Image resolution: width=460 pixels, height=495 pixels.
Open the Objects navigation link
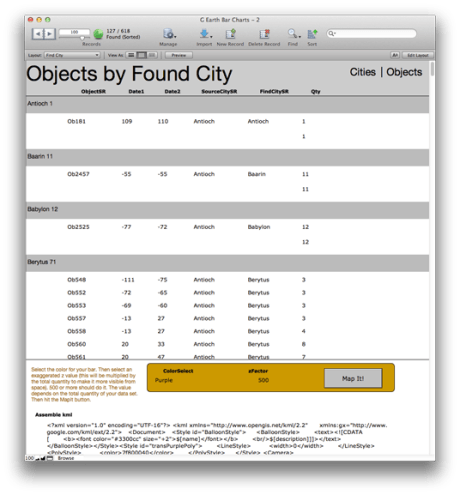(x=404, y=72)
